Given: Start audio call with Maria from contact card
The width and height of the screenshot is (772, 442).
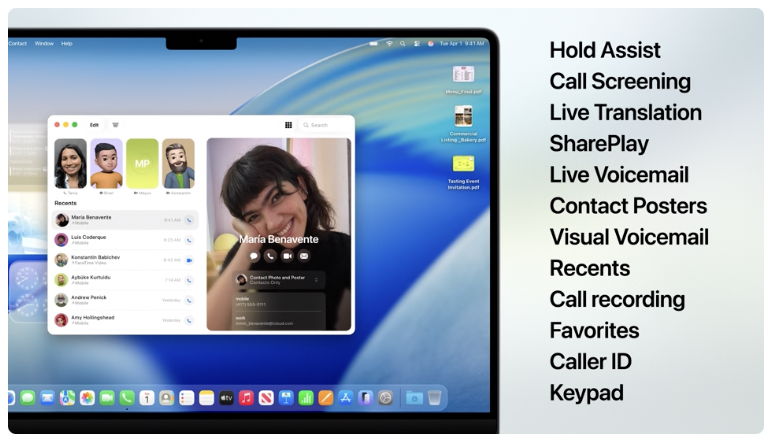Looking at the screenshot, I should click(270, 256).
